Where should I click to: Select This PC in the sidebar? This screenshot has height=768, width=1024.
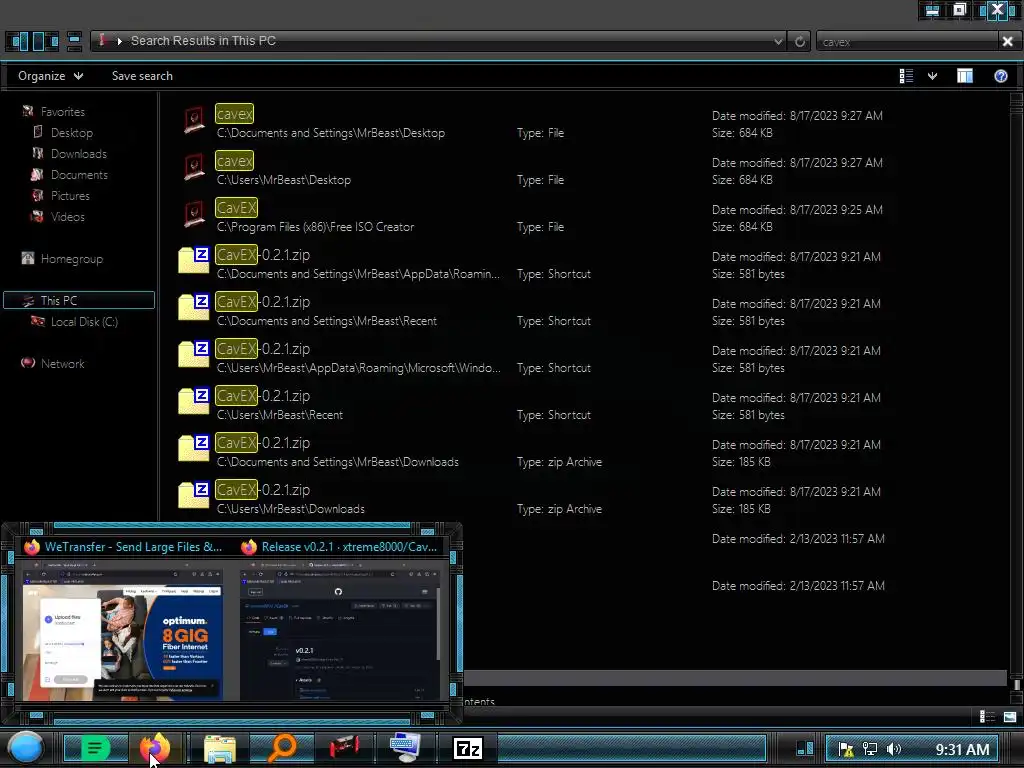[79, 300]
